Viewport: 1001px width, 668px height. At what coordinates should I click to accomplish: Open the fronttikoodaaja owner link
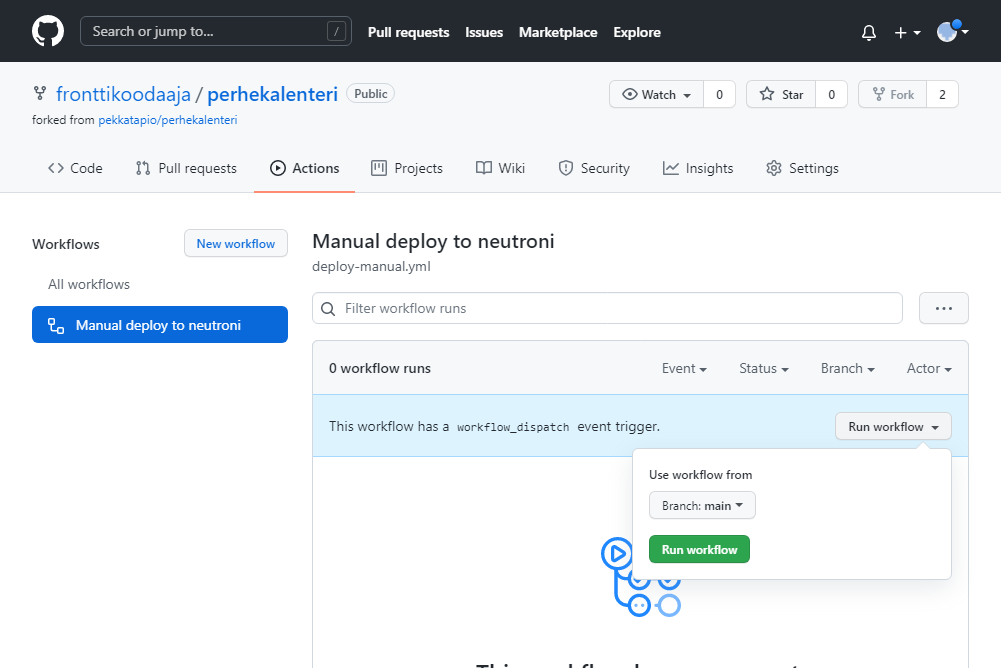pos(123,95)
